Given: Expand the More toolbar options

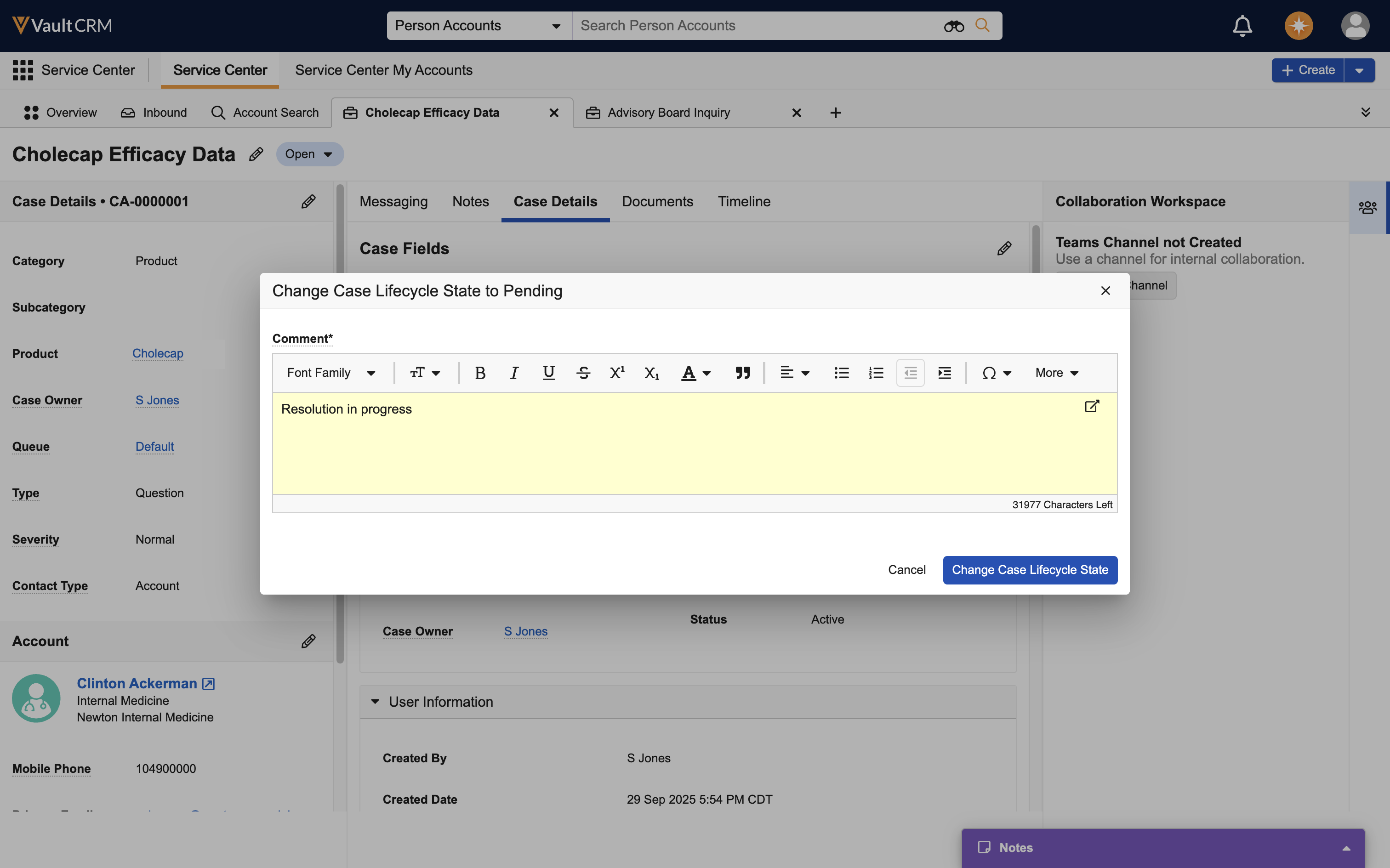Looking at the screenshot, I should pos(1056,373).
